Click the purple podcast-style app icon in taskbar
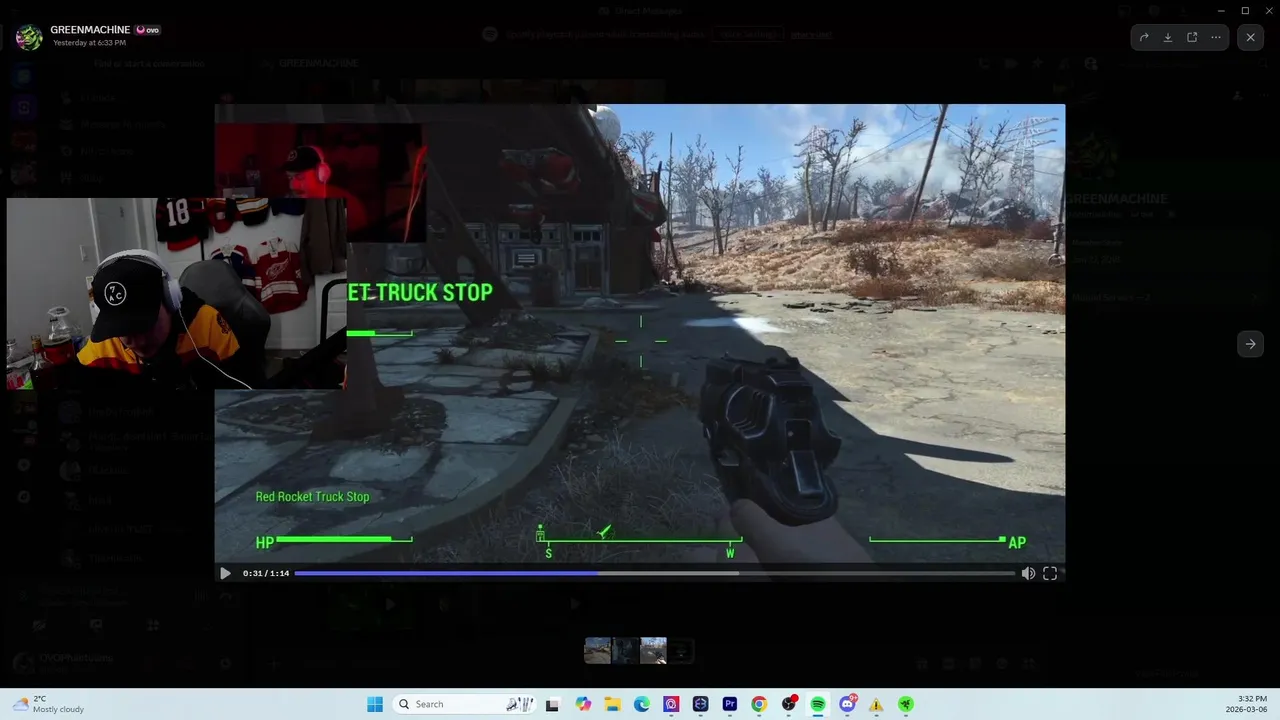Image resolution: width=1280 pixels, height=720 pixels. click(x=671, y=704)
